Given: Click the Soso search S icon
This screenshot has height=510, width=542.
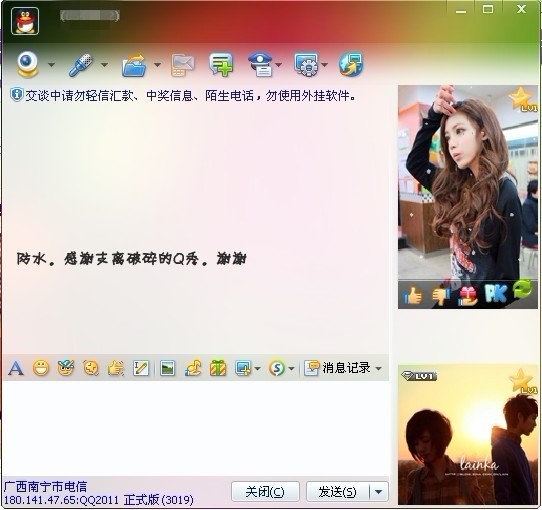Looking at the screenshot, I should click(x=277, y=368).
